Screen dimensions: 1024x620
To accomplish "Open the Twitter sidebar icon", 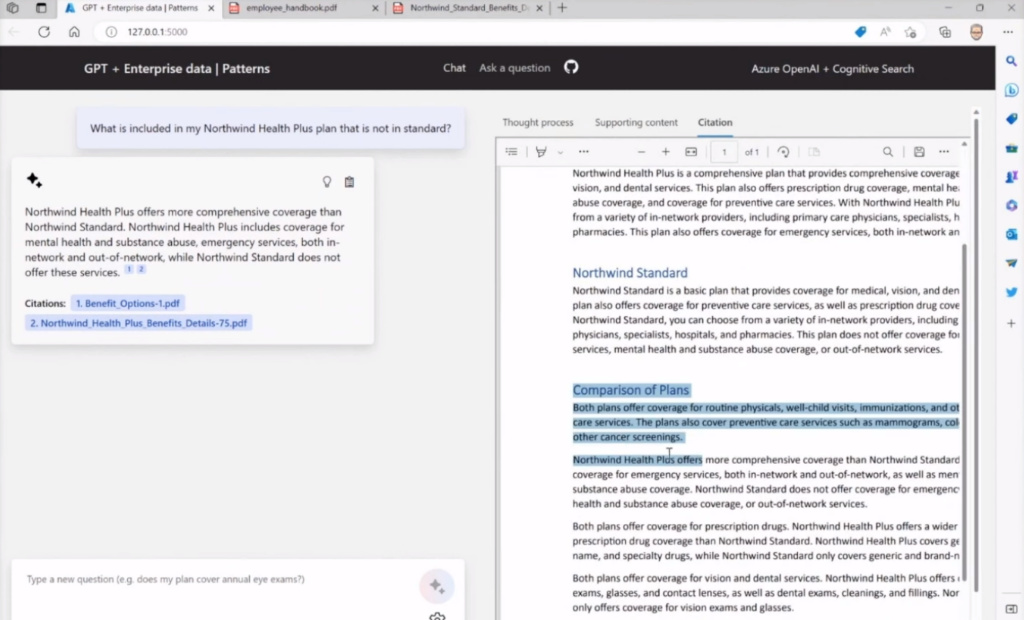I will (1011, 292).
